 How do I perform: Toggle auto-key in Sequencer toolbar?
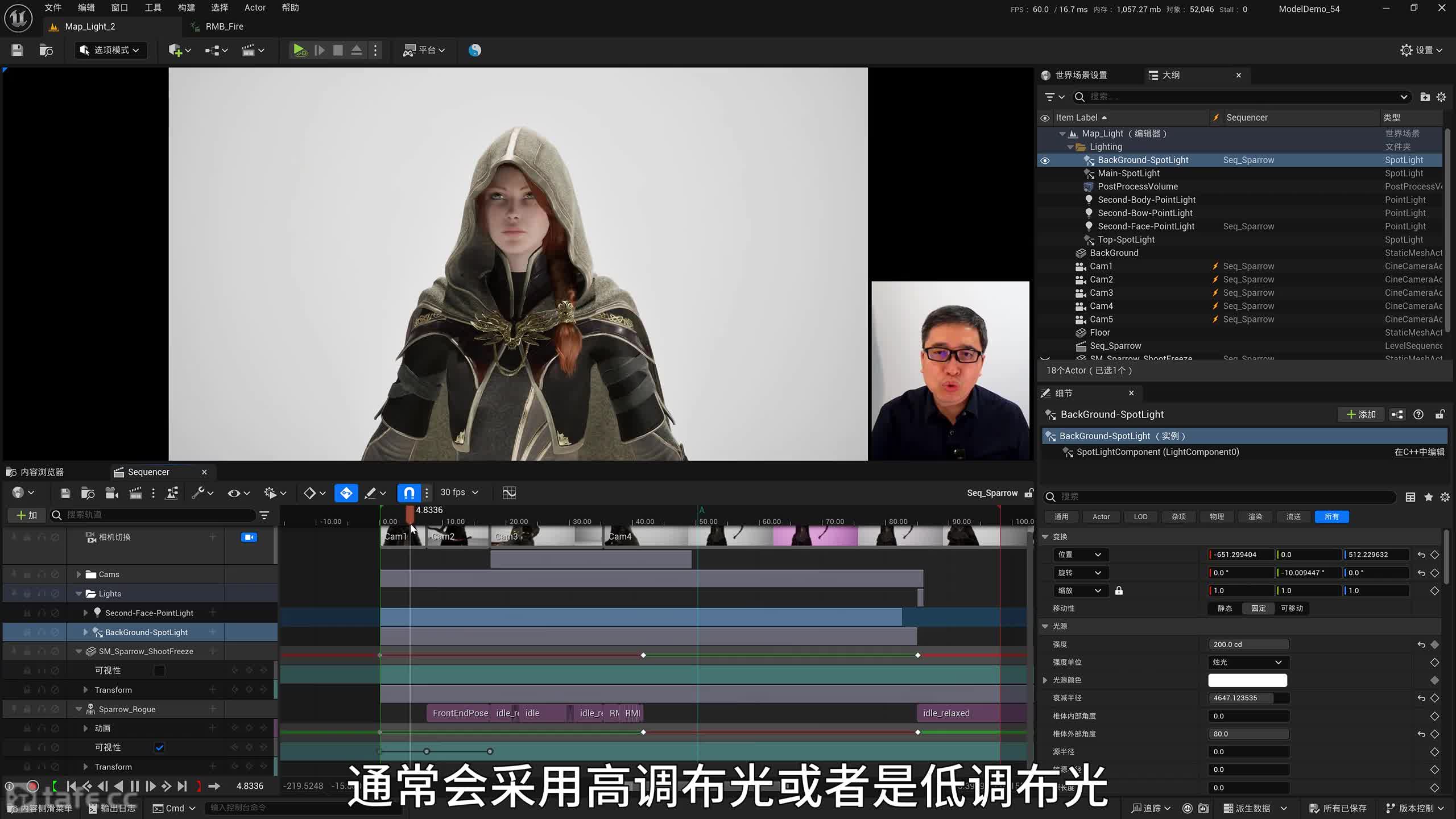(346, 493)
